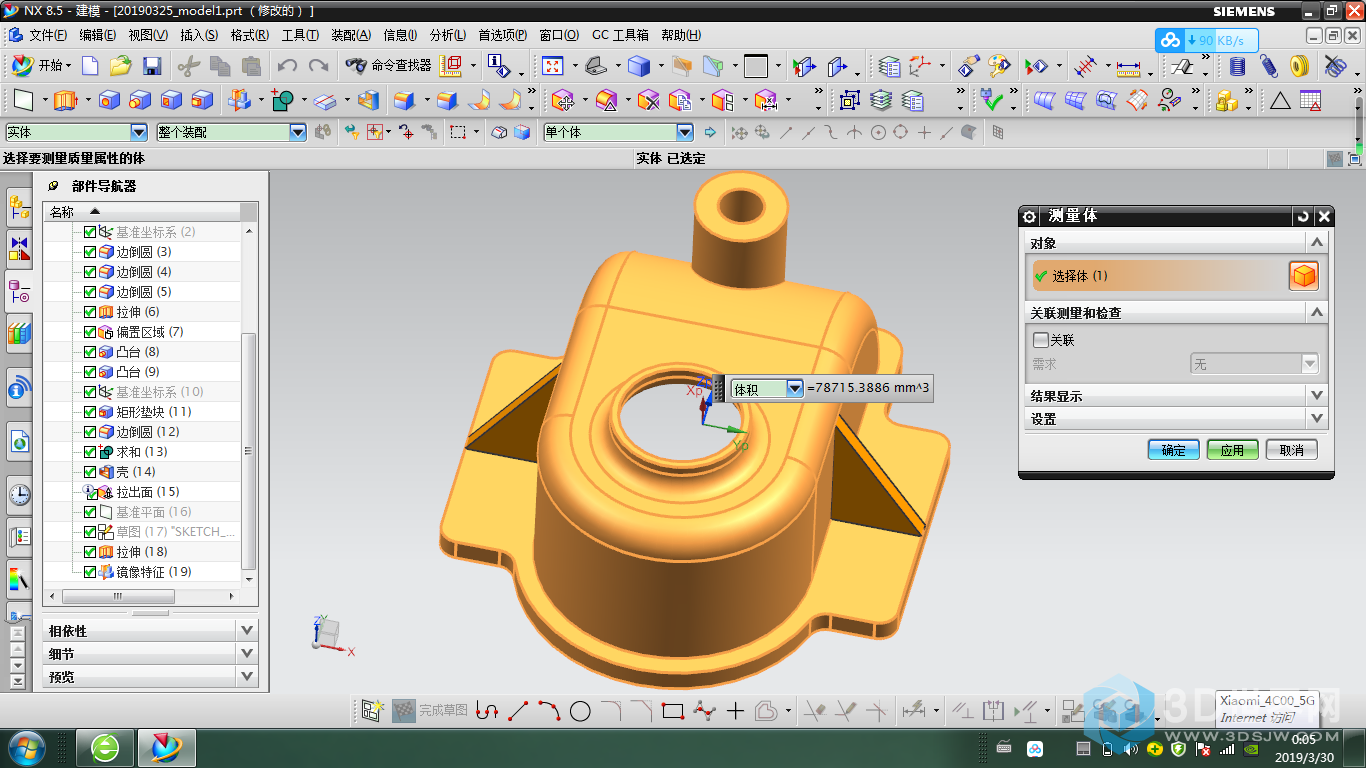
Task: Uncheck Extrude (6) feature checkbox
Action: tap(90, 312)
